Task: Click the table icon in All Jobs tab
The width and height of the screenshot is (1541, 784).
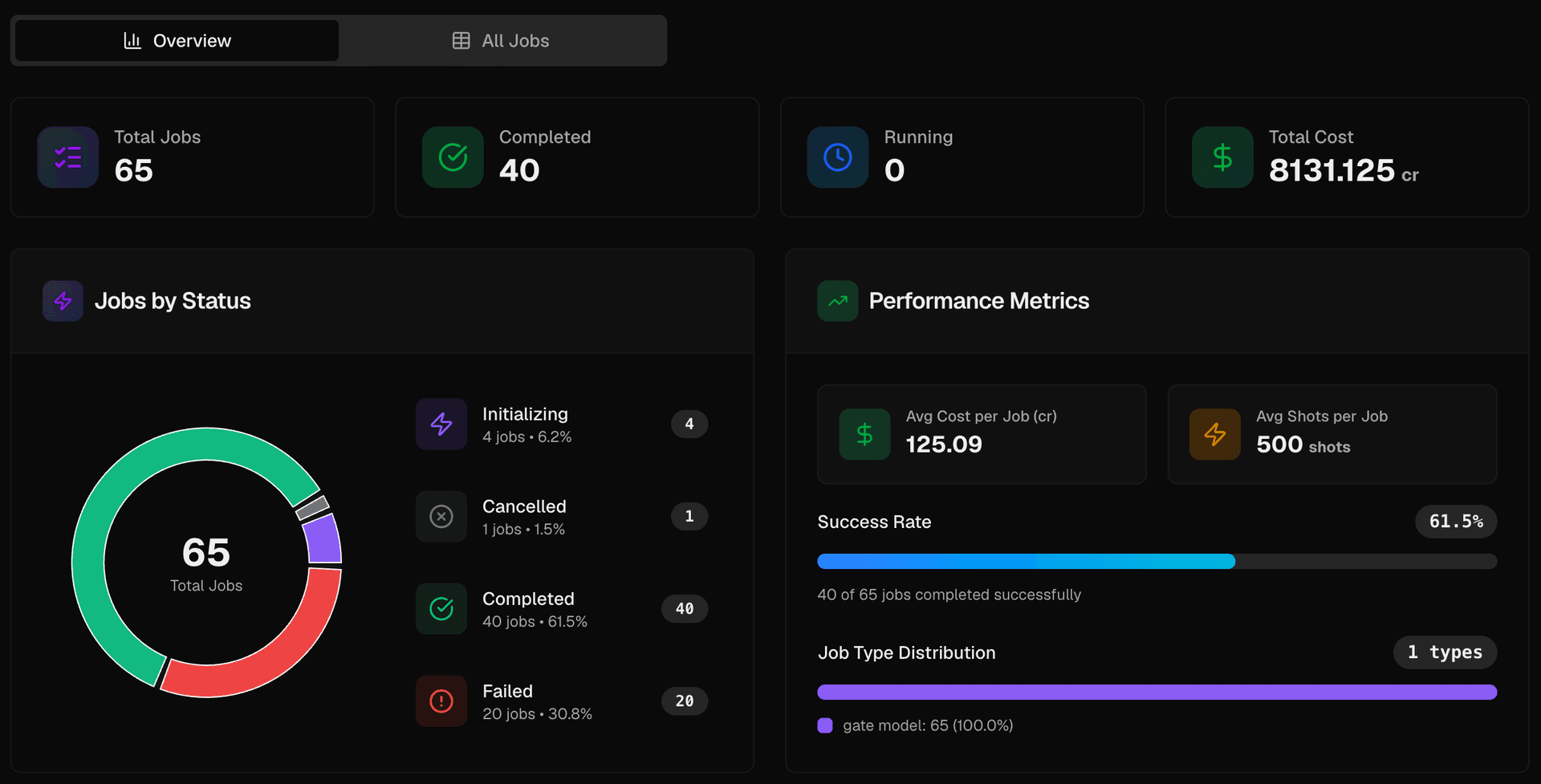Action: click(x=461, y=41)
